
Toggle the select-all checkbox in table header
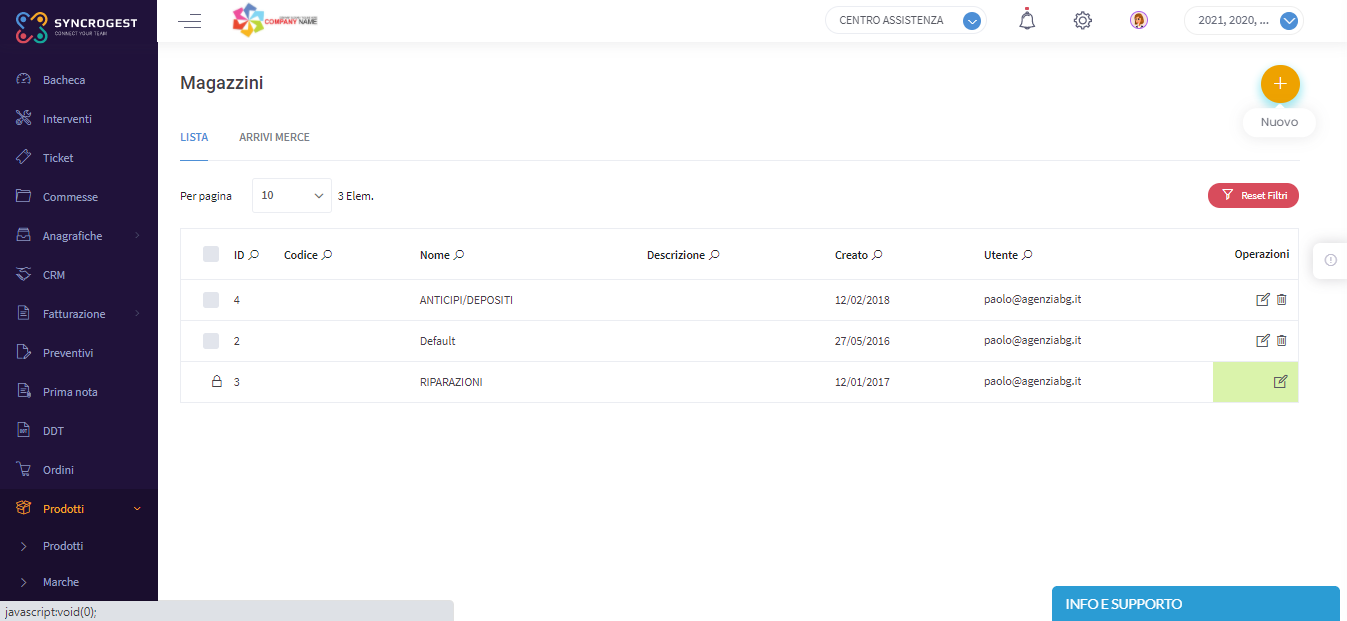tap(211, 255)
